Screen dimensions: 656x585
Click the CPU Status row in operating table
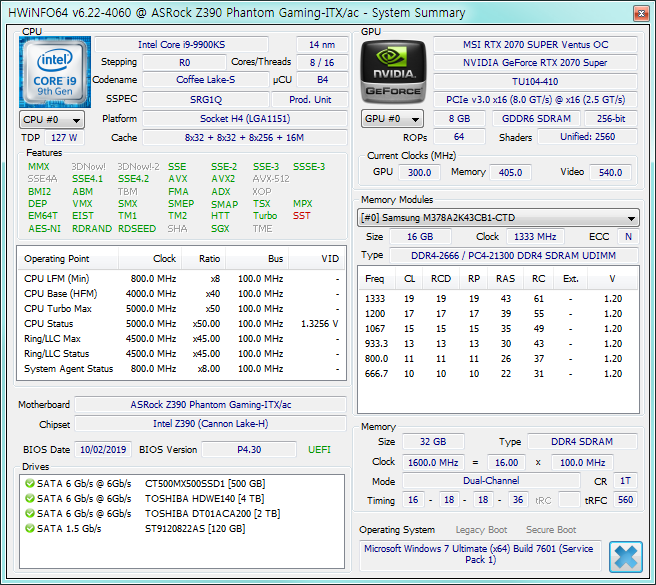click(181, 324)
